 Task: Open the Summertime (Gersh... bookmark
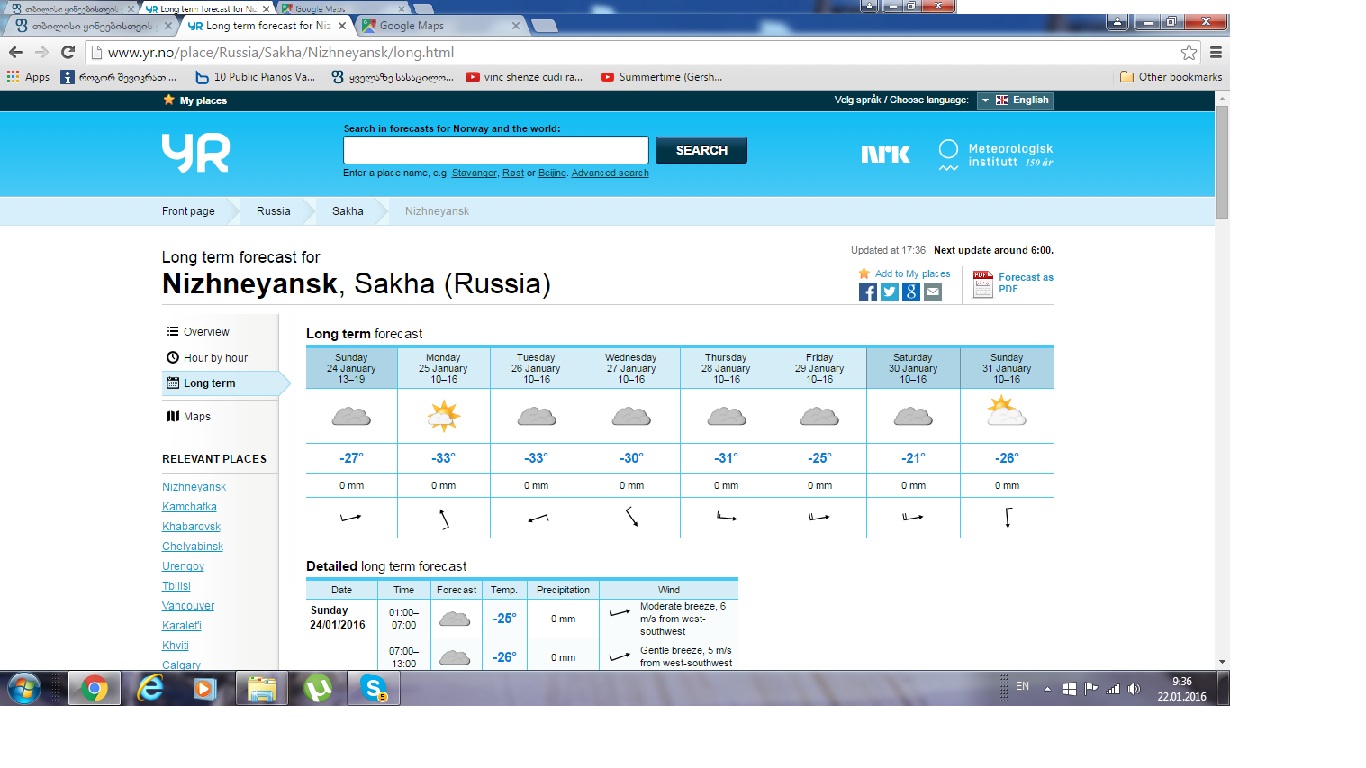661,77
